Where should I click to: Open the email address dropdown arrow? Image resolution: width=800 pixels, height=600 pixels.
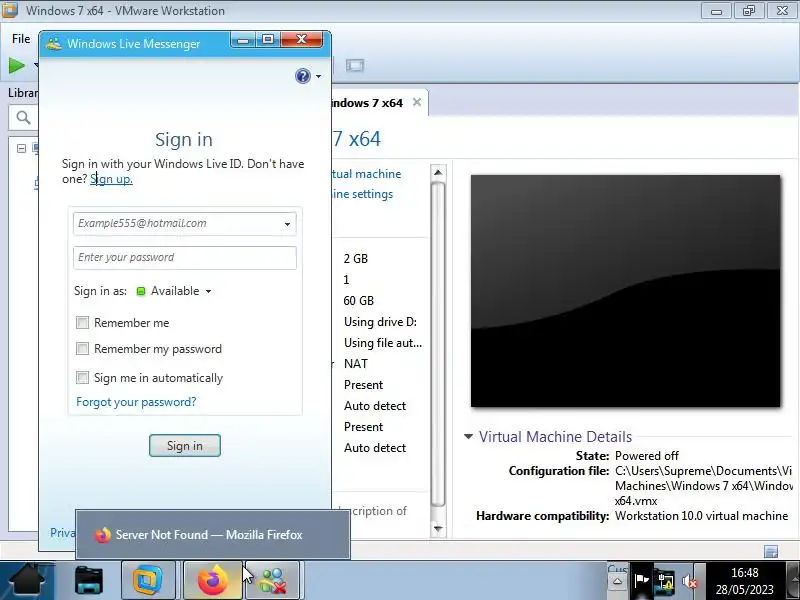(287, 224)
